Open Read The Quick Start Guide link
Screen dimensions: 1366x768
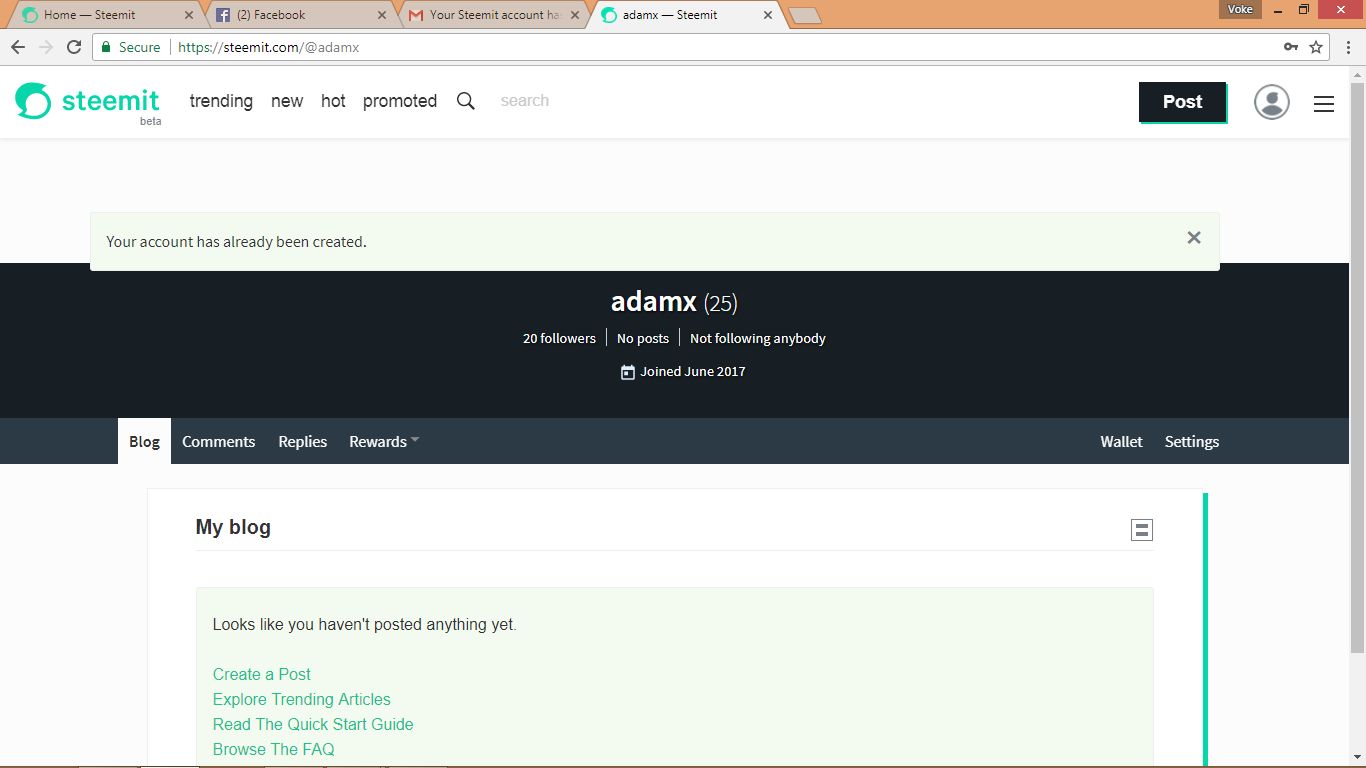coord(313,724)
